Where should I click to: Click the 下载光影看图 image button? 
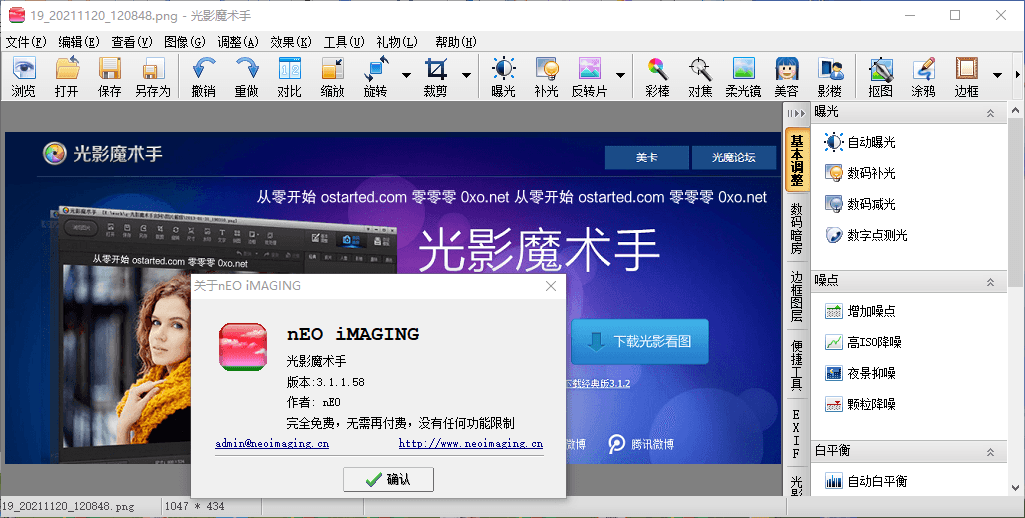(x=640, y=341)
